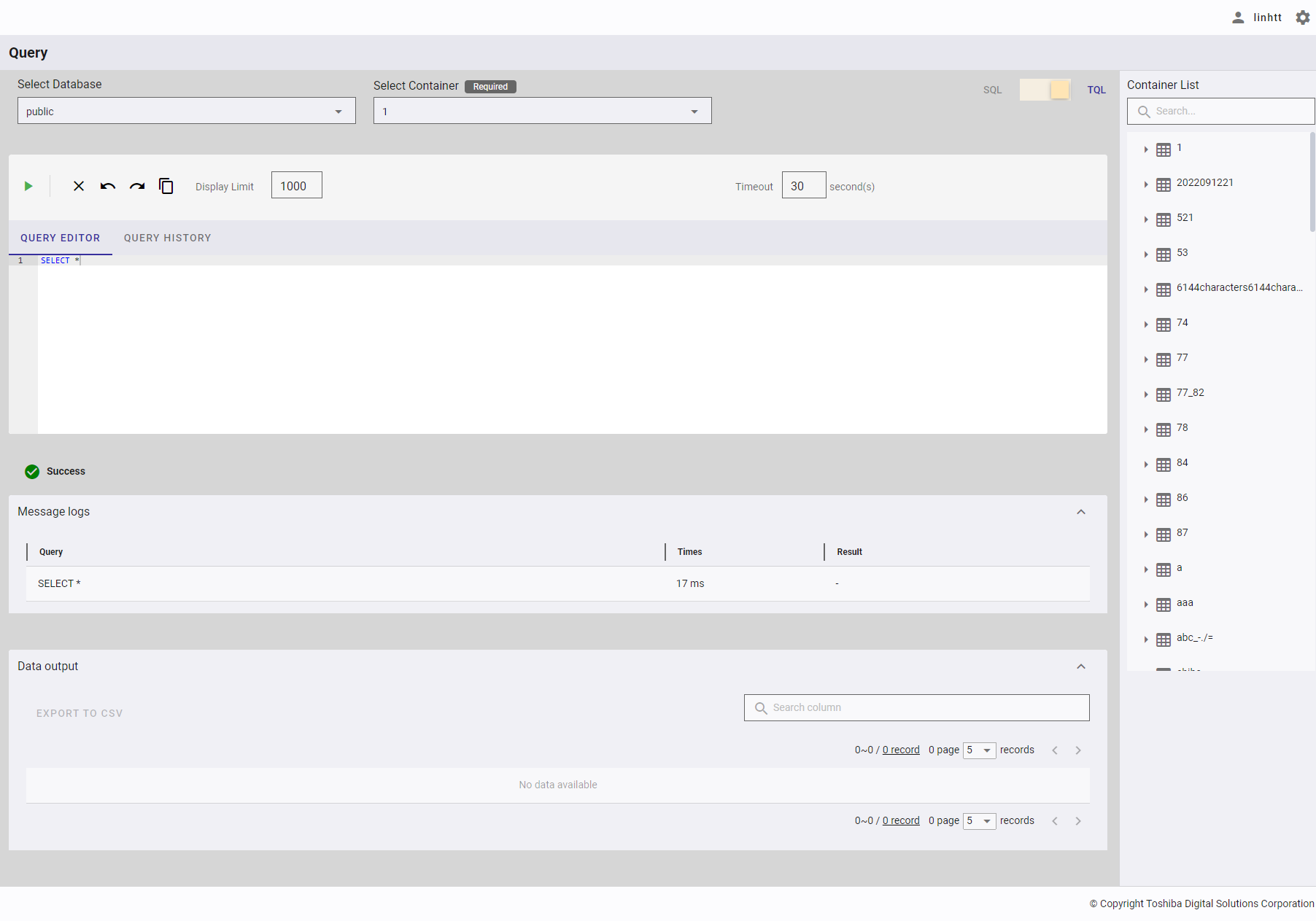Copy the query using the copy icon
The image size is (1316, 921).
(x=166, y=187)
